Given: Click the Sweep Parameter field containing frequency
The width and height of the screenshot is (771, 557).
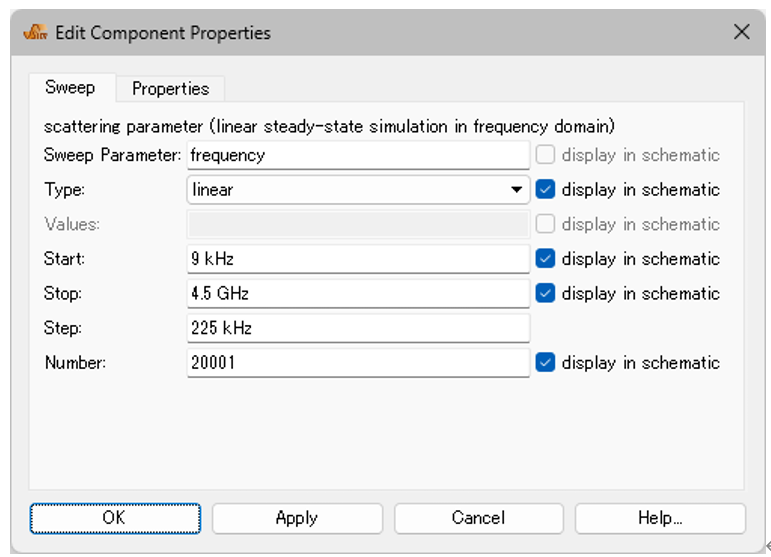Looking at the screenshot, I should click(x=358, y=155).
